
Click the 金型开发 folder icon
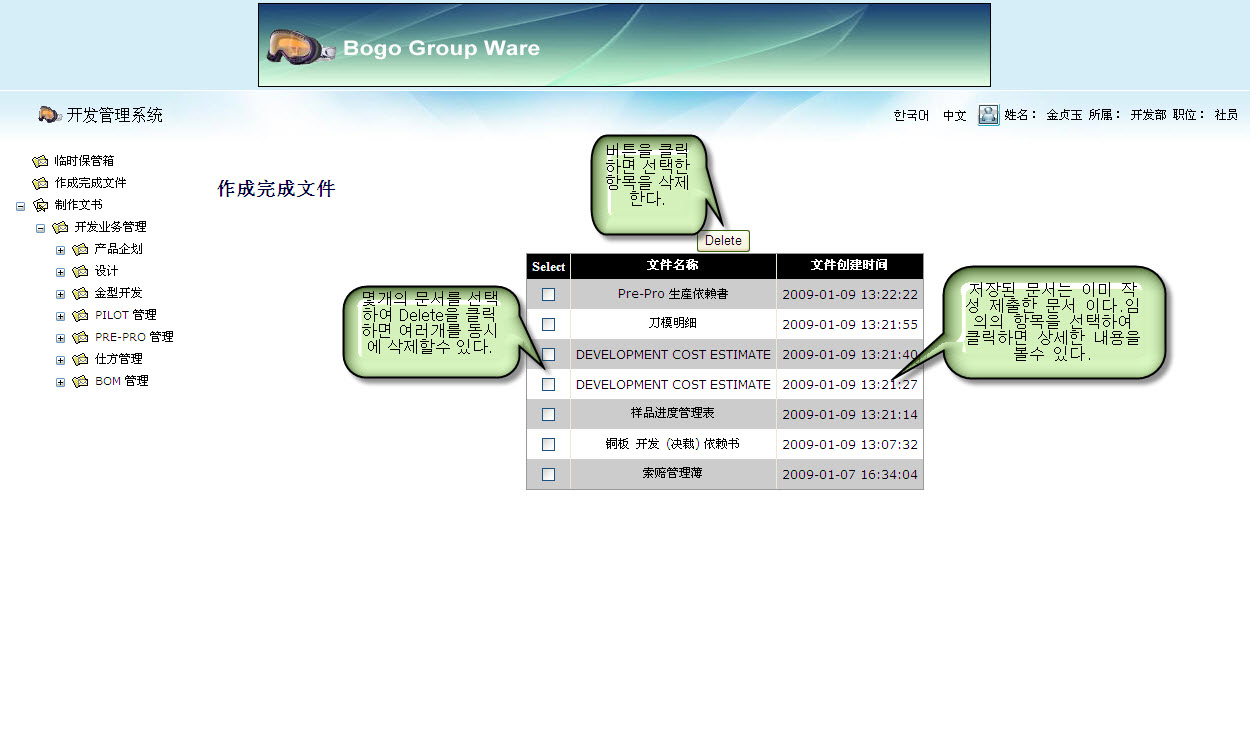[80, 293]
